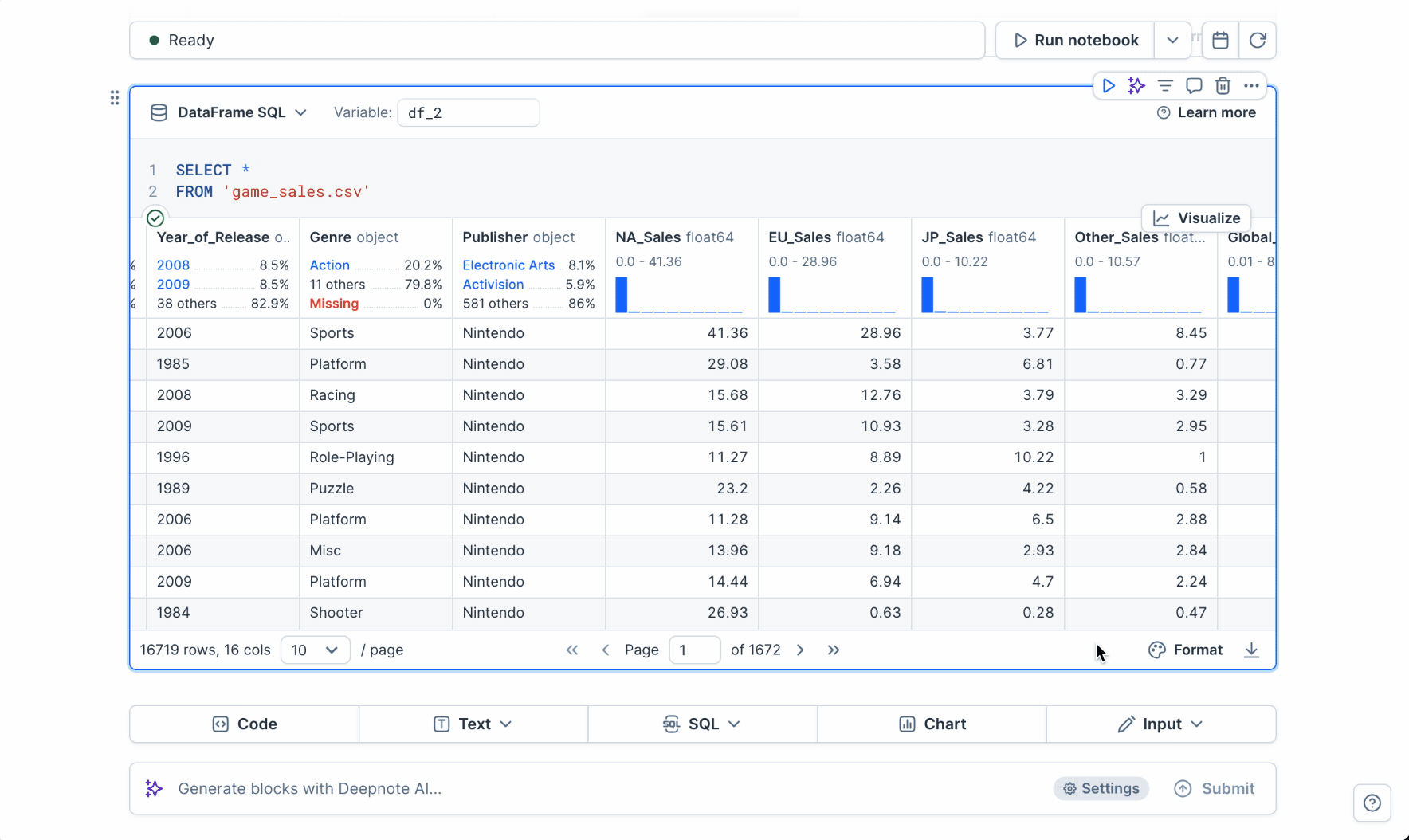1409x840 pixels.
Task: Run the SQL block with play icon
Action: (x=1109, y=86)
